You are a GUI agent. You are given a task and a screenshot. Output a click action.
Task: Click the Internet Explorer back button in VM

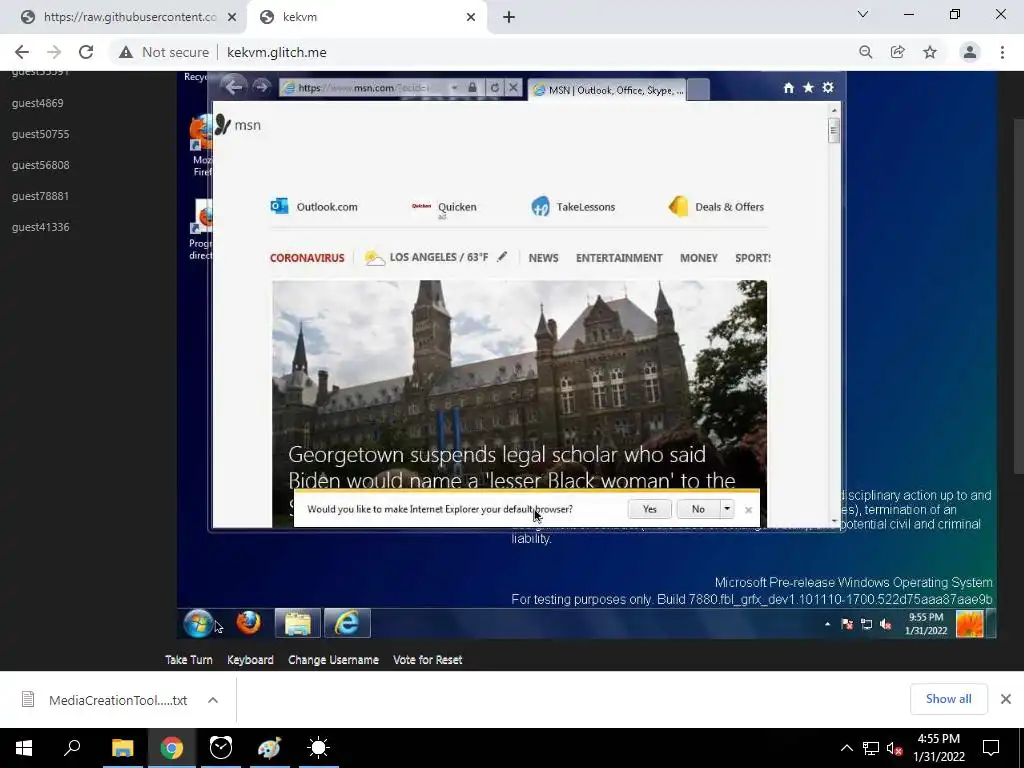tap(232, 86)
